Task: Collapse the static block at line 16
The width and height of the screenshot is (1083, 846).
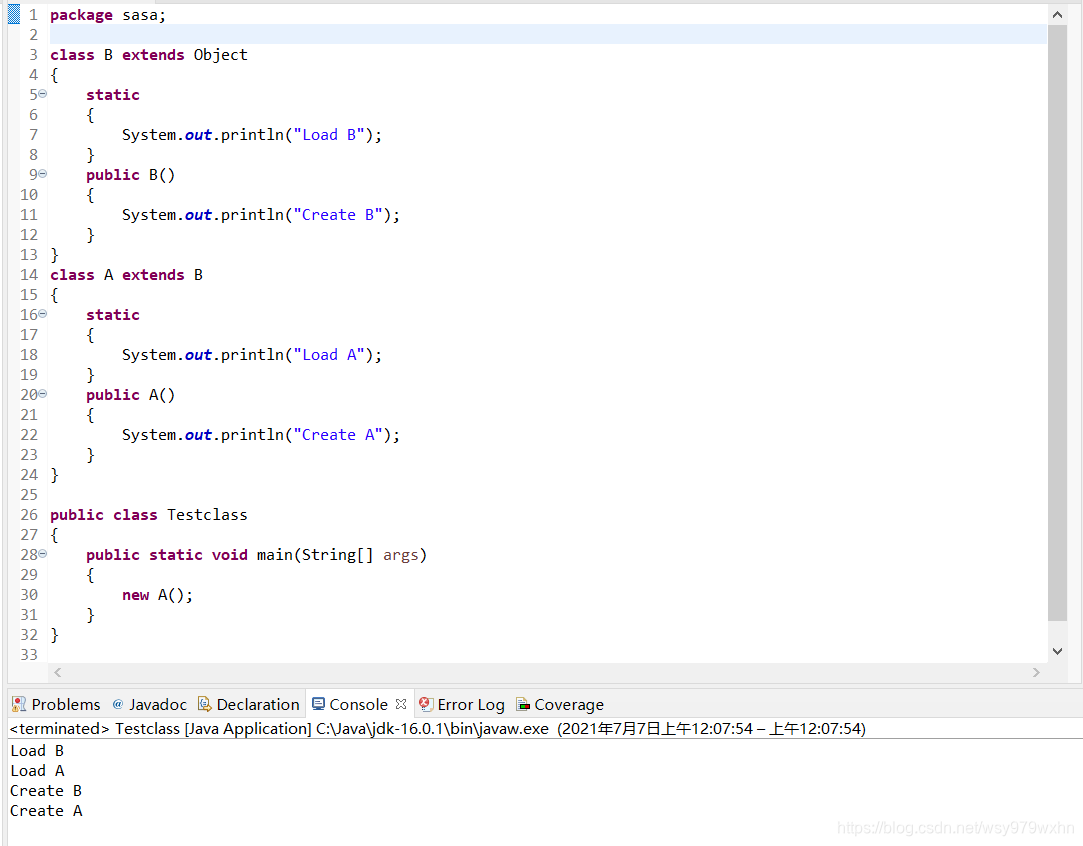Action: [43, 314]
